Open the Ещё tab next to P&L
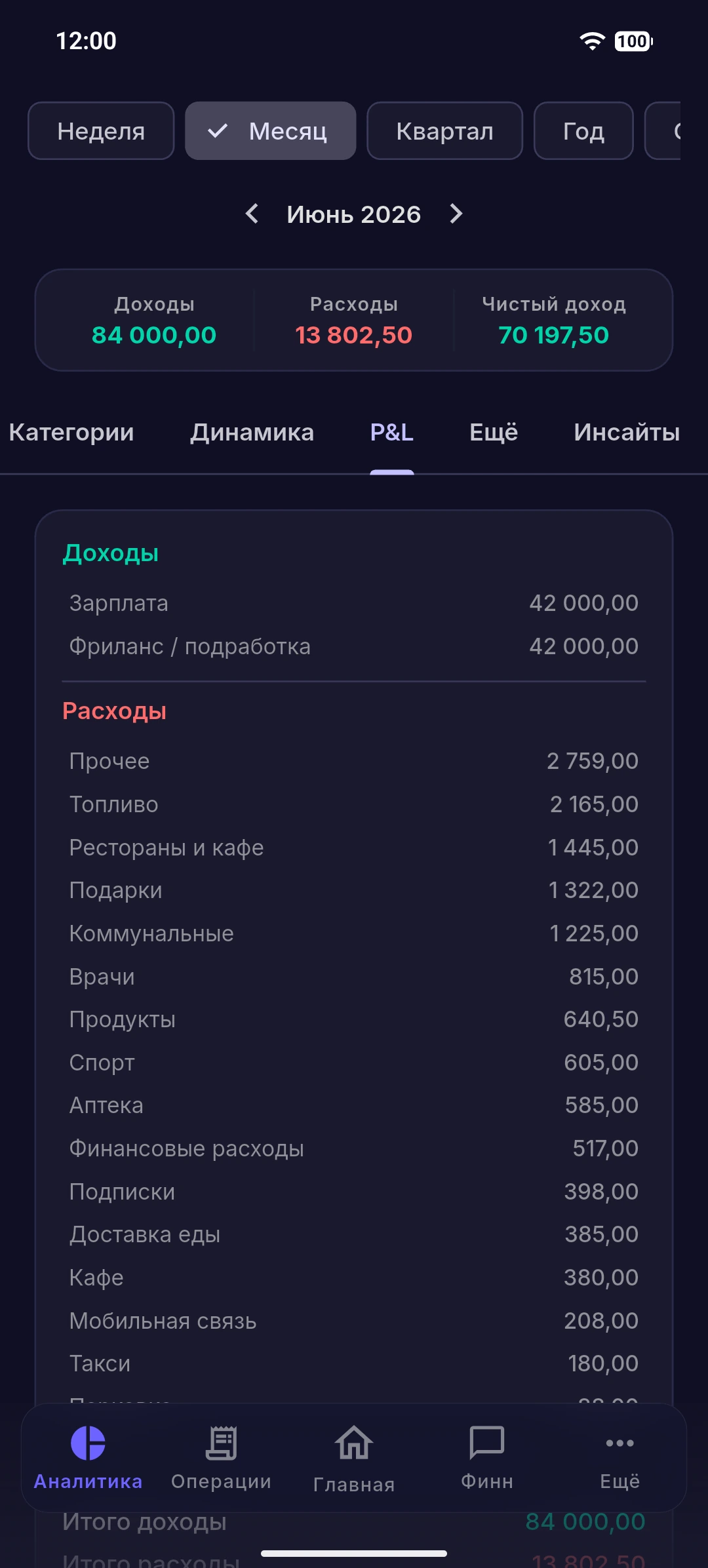Image resolution: width=708 pixels, height=1568 pixels. point(494,433)
